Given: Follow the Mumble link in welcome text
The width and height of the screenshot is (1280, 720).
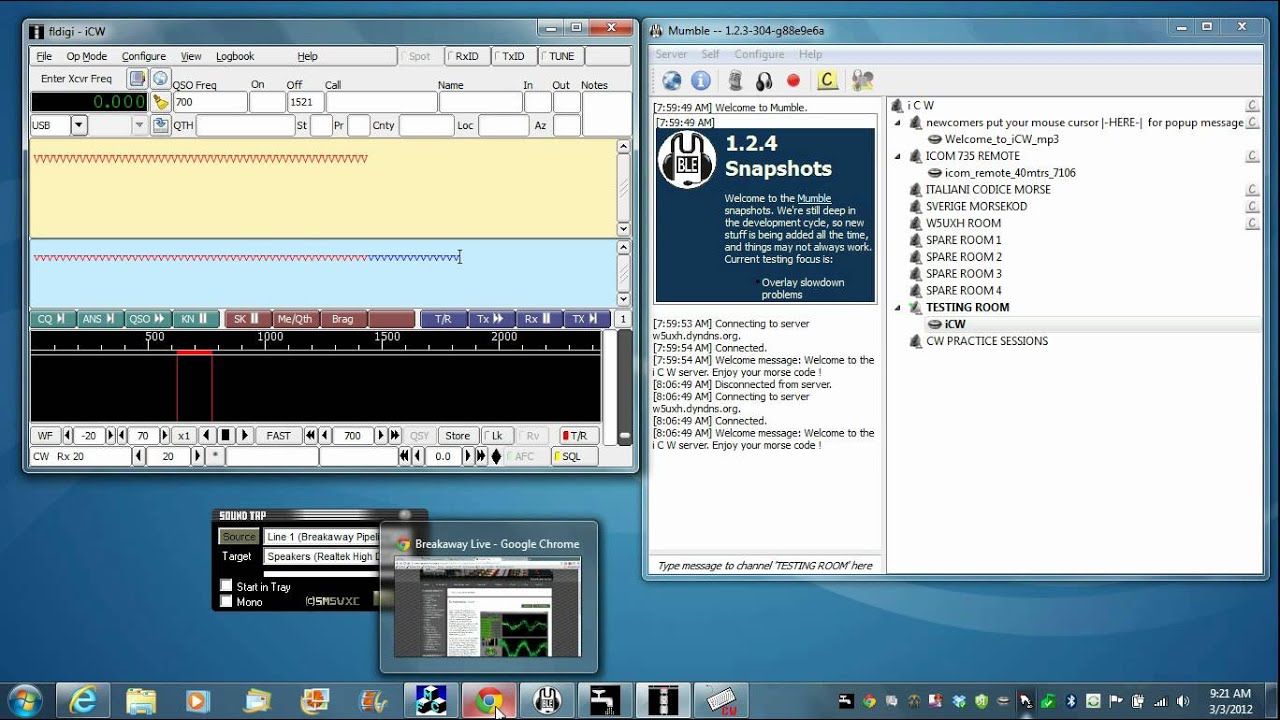Looking at the screenshot, I should coord(814,198).
